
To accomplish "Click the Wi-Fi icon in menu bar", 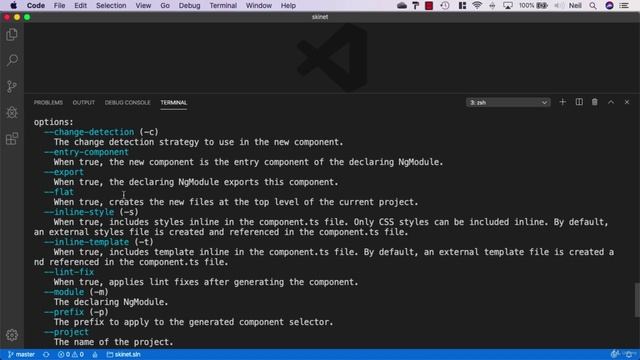I will pos(477,5).
